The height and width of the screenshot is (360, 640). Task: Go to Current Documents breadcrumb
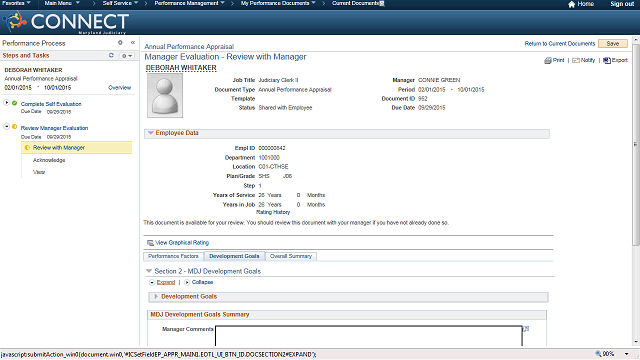[x=356, y=3]
